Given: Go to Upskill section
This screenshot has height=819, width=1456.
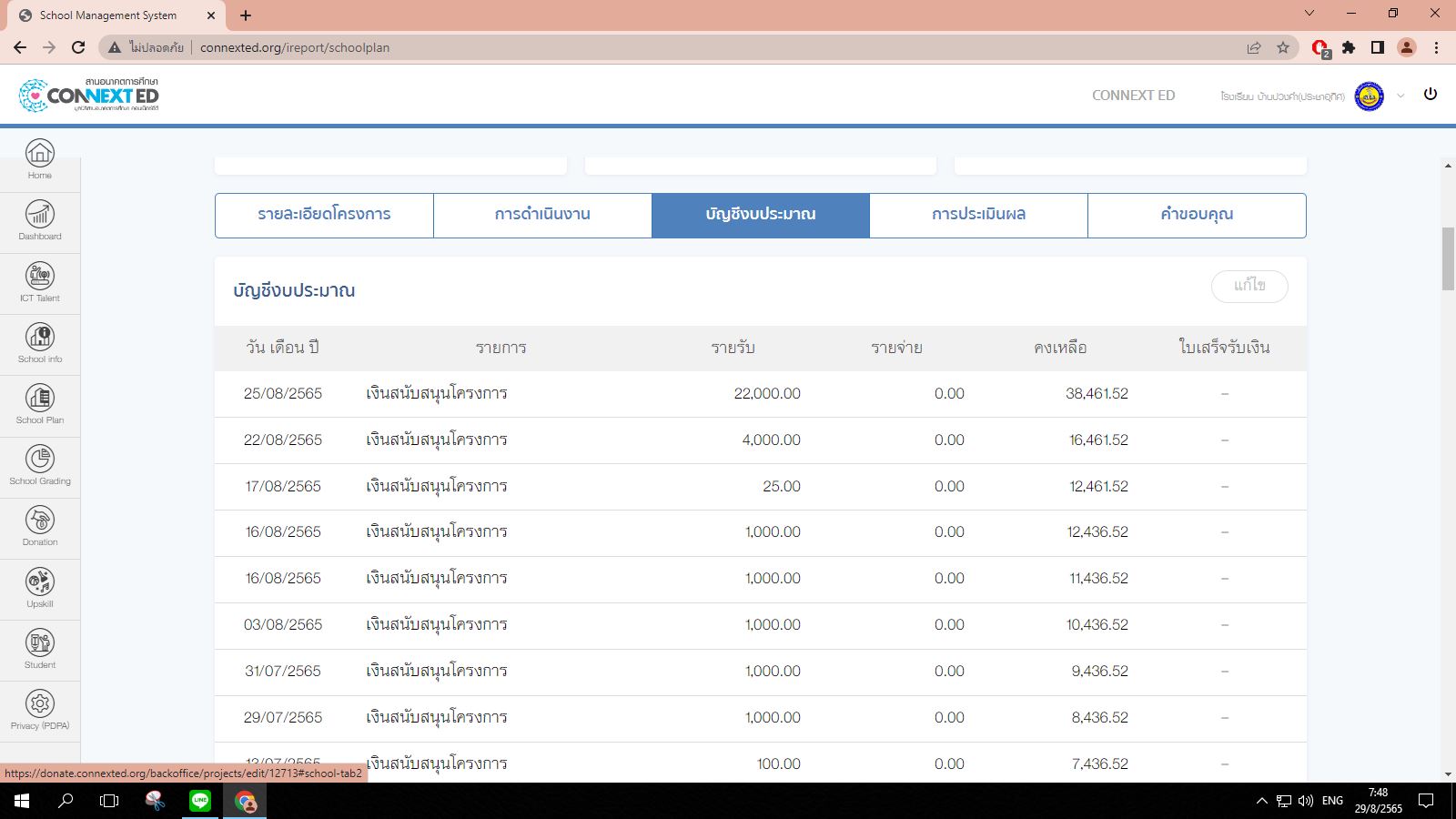Looking at the screenshot, I should pos(40,587).
